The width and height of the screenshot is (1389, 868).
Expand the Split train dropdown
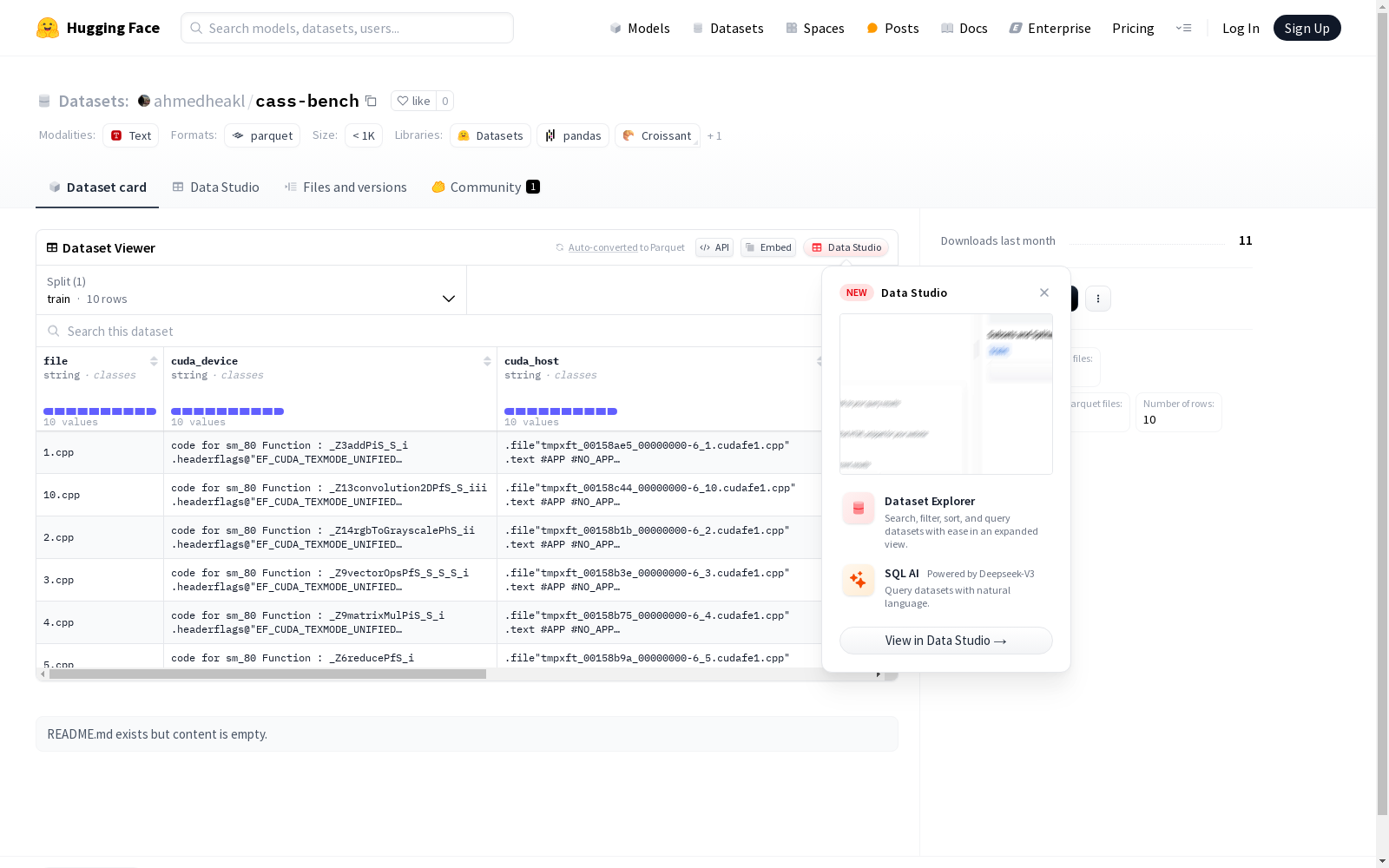[x=252, y=290]
